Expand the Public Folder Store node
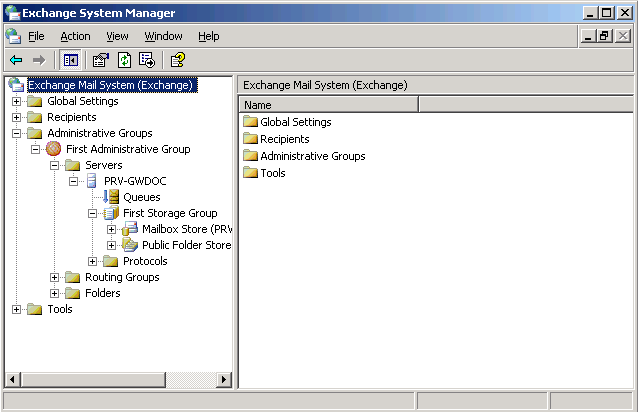638x412 pixels. pyautogui.click(x=111, y=245)
